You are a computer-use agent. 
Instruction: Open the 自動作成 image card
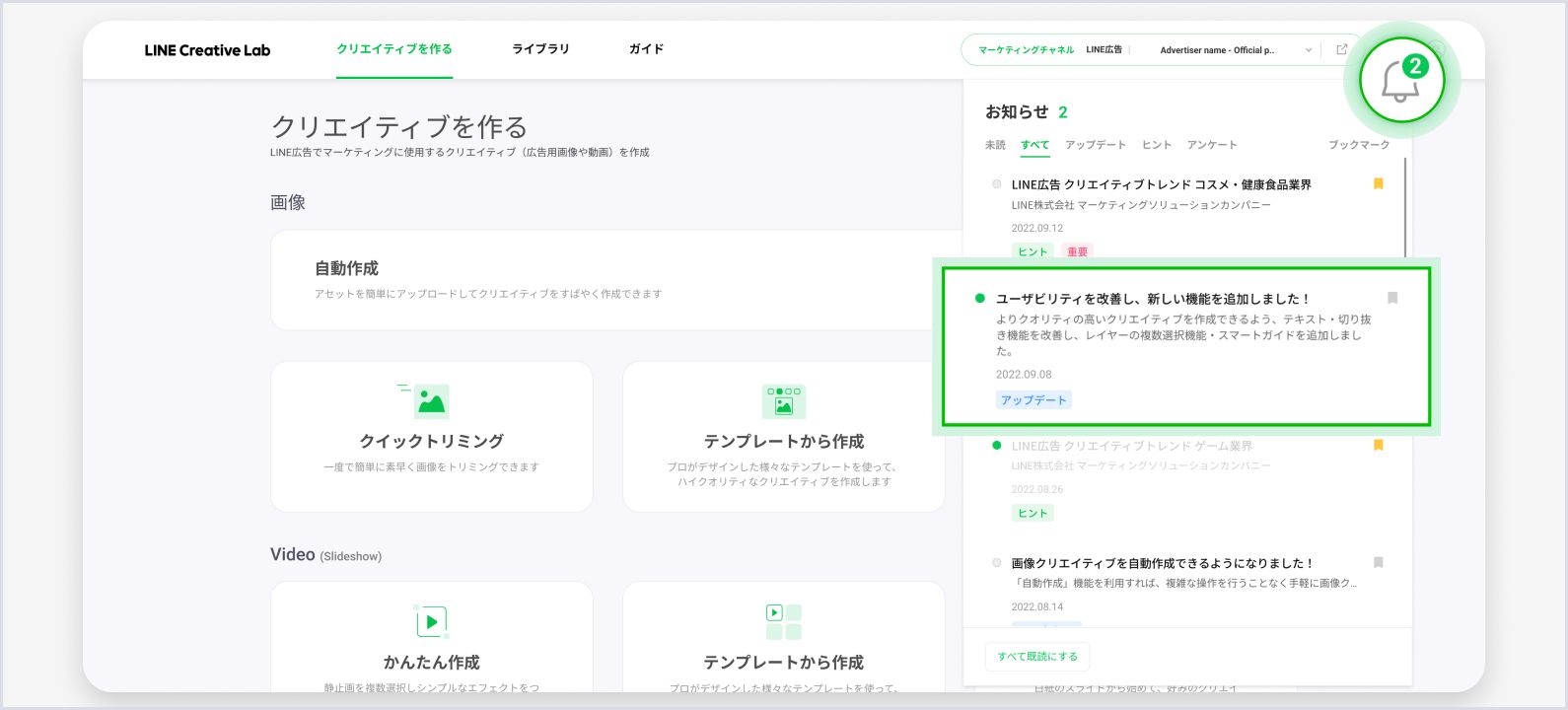pos(615,280)
